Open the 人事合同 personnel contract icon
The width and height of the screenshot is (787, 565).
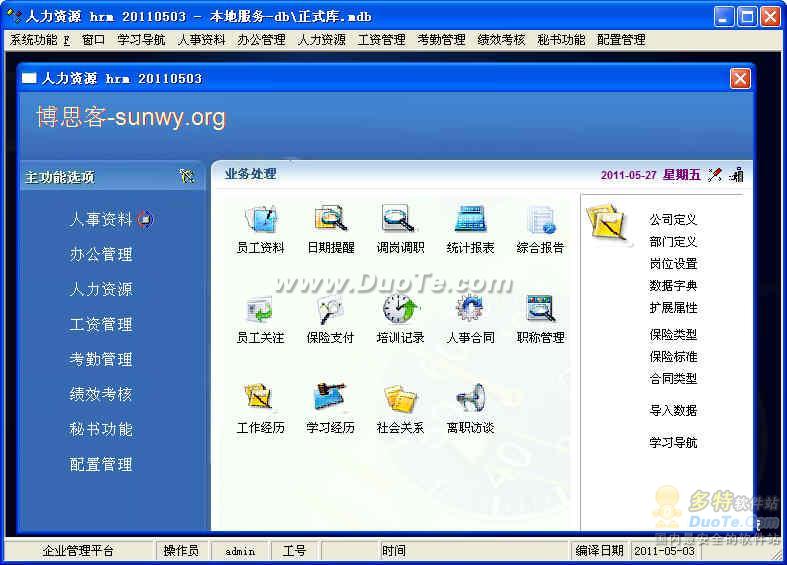point(470,309)
